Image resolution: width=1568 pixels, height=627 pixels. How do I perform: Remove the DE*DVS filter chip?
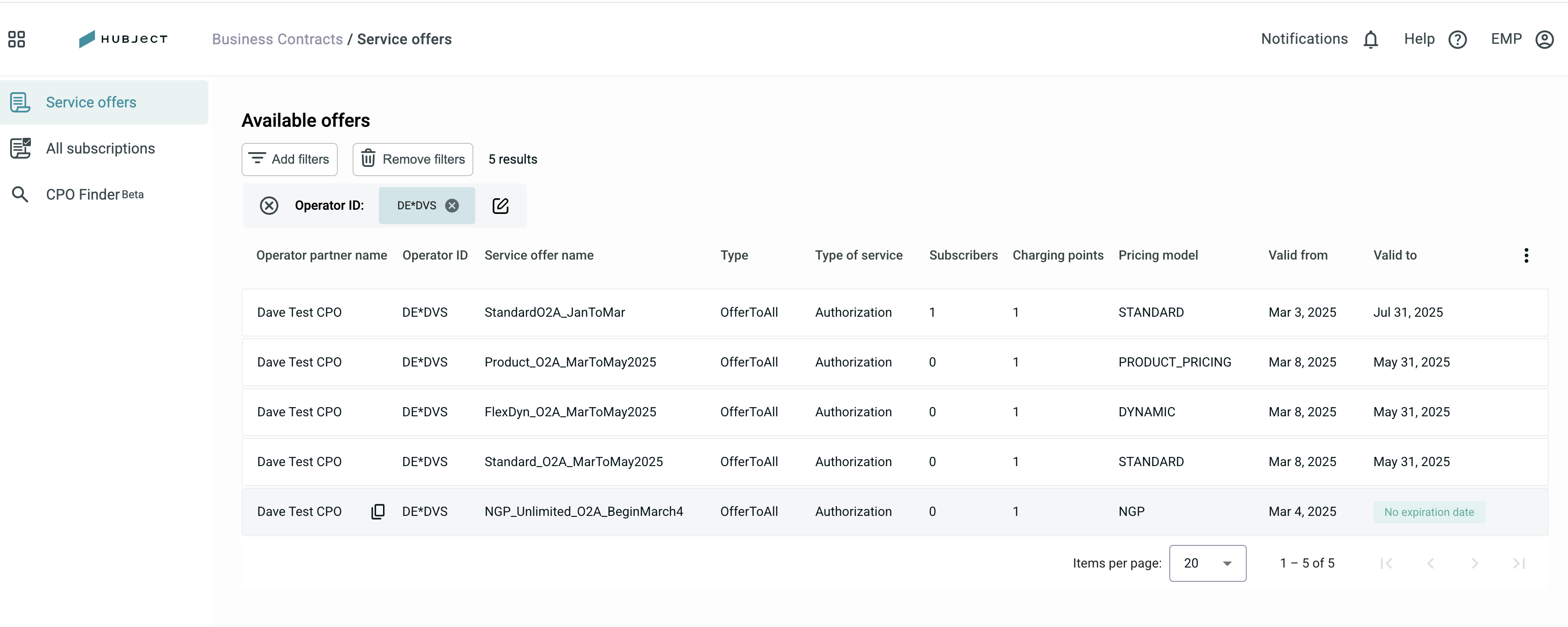452,206
